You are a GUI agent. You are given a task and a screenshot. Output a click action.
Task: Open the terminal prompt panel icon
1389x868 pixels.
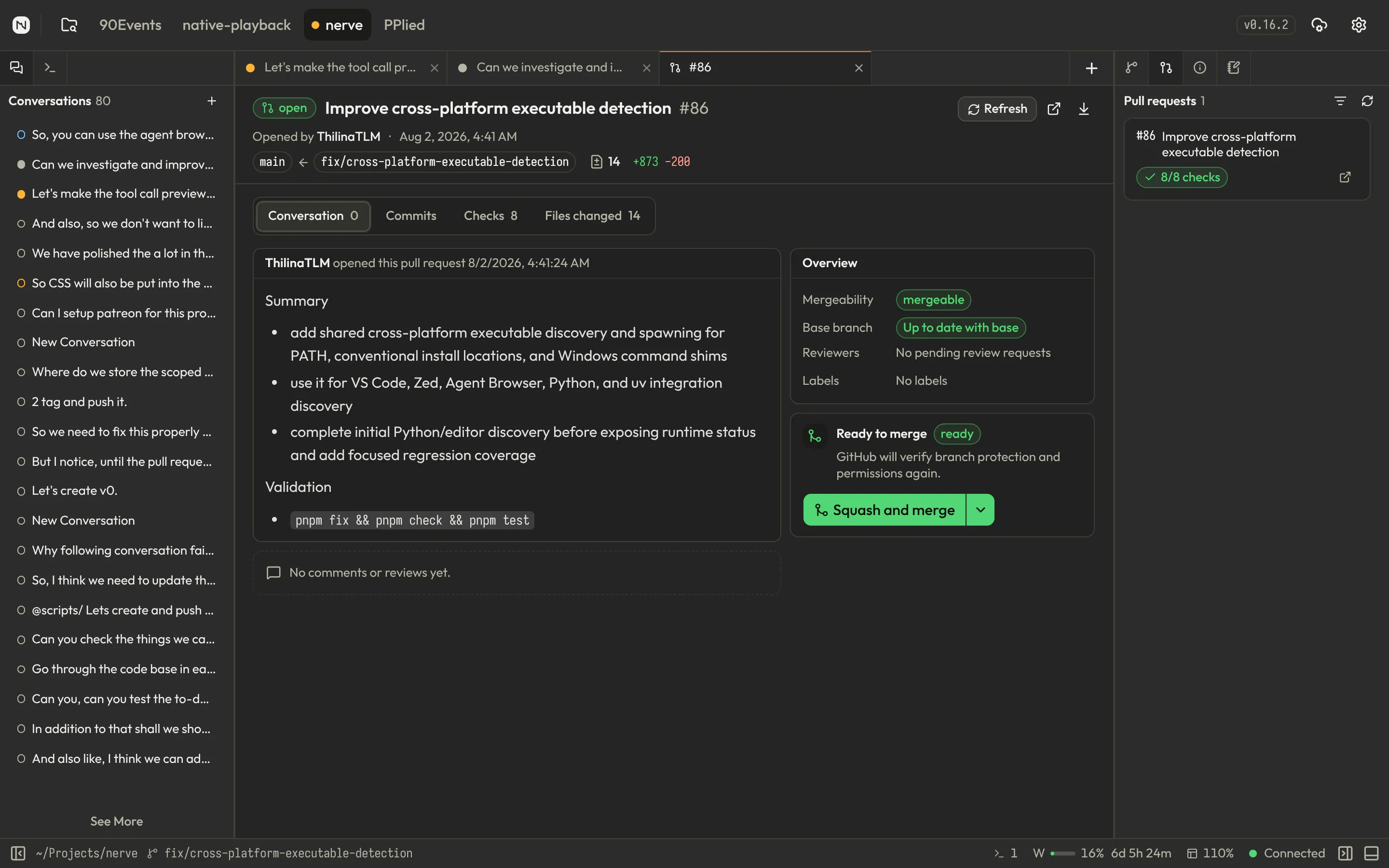point(50,68)
